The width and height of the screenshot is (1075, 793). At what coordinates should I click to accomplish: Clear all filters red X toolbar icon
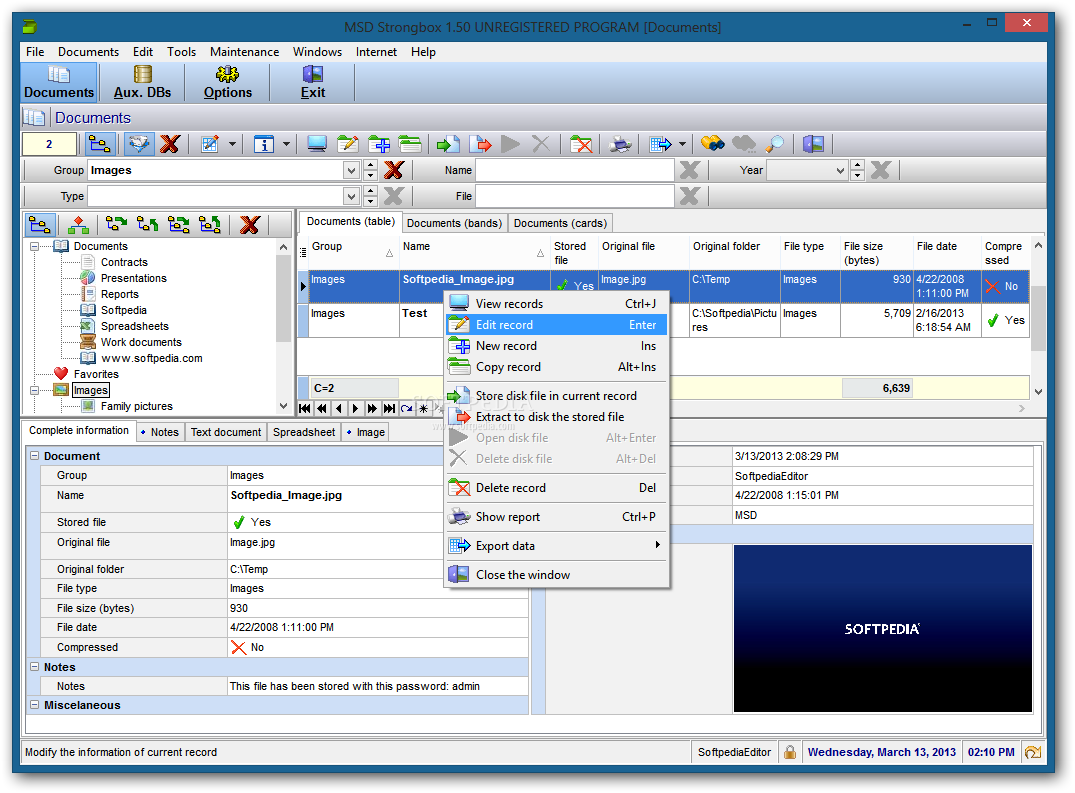click(169, 144)
